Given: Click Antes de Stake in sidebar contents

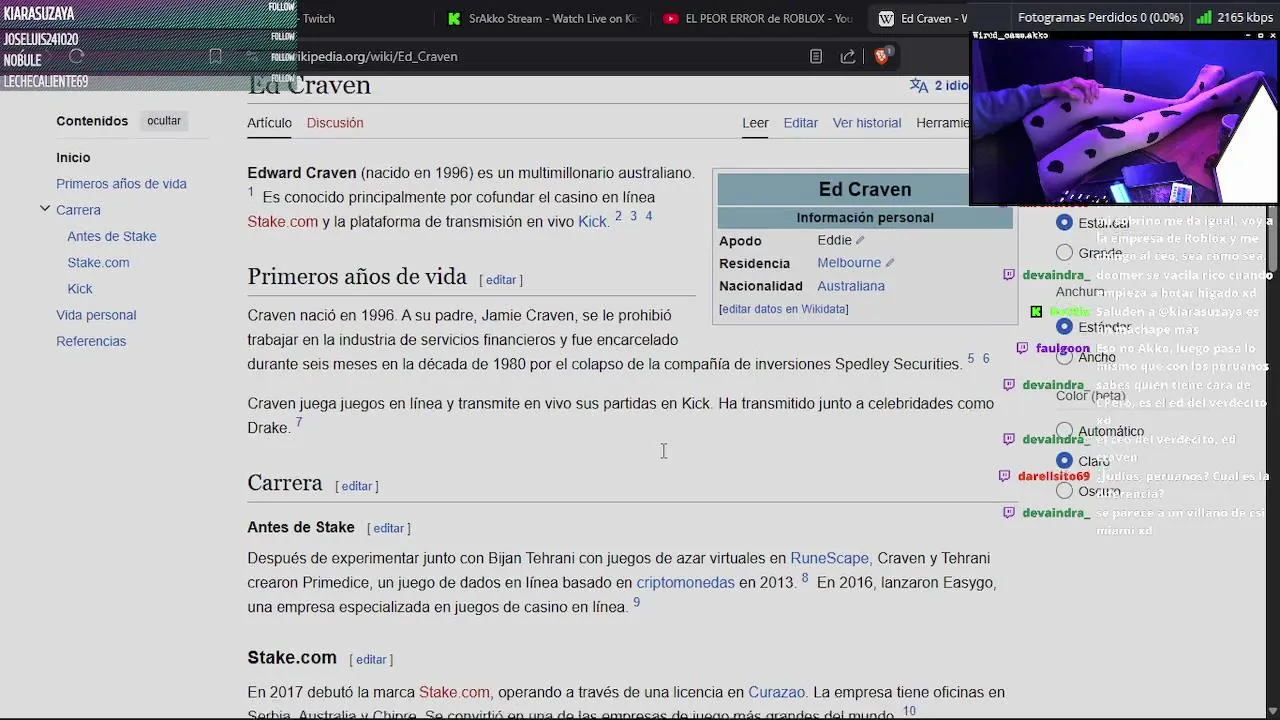Looking at the screenshot, I should 112,236.
